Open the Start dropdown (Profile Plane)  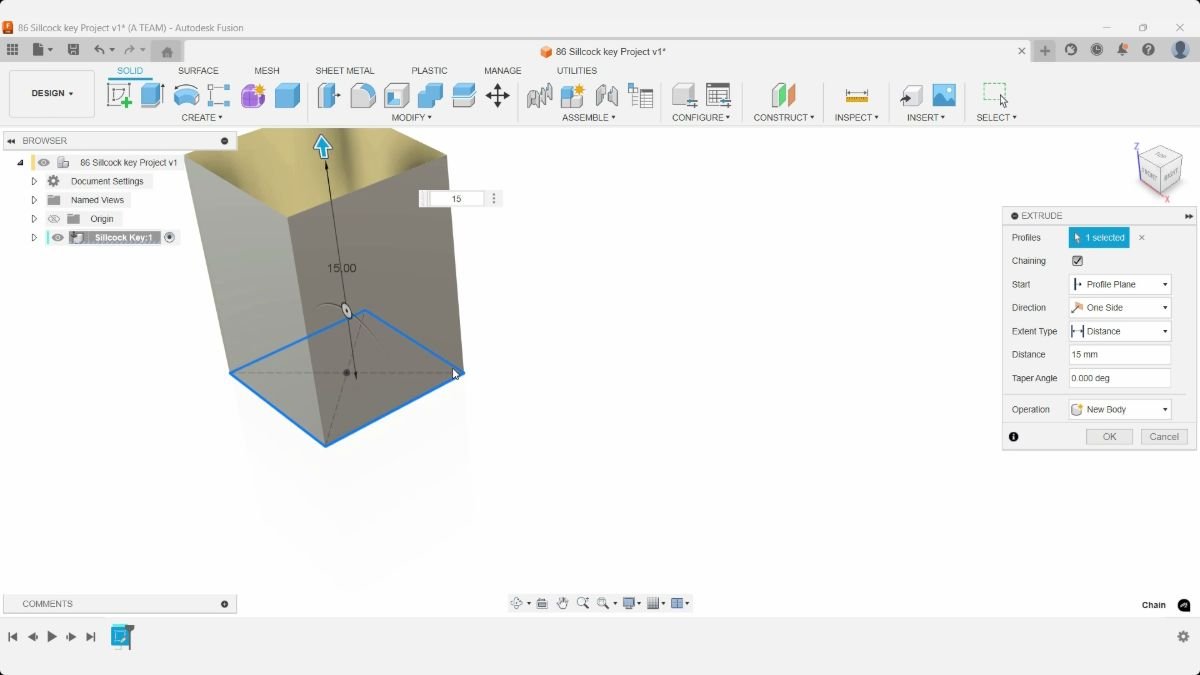(1120, 284)
